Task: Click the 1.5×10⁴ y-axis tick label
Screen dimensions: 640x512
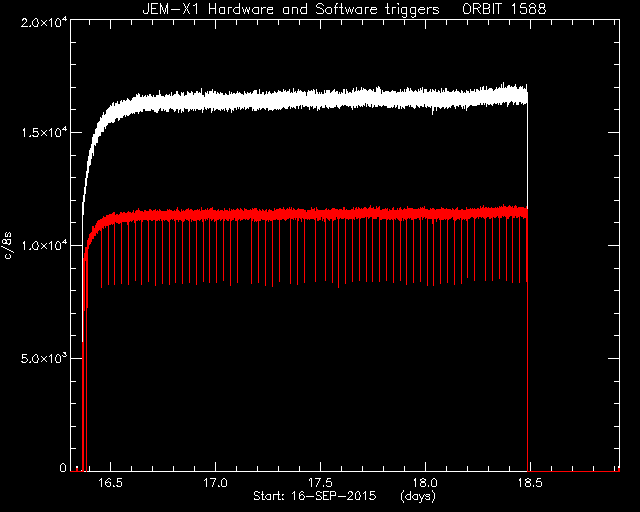Action: point(44,133)
